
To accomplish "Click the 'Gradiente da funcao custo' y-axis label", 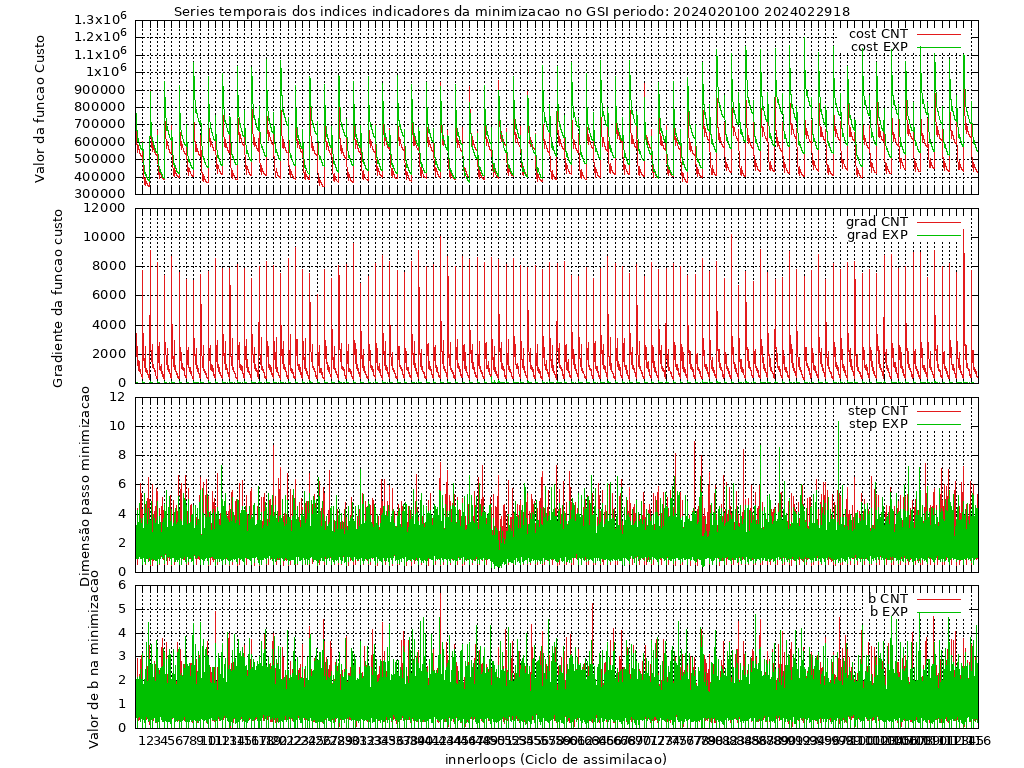I will click(x=58, y=298).
